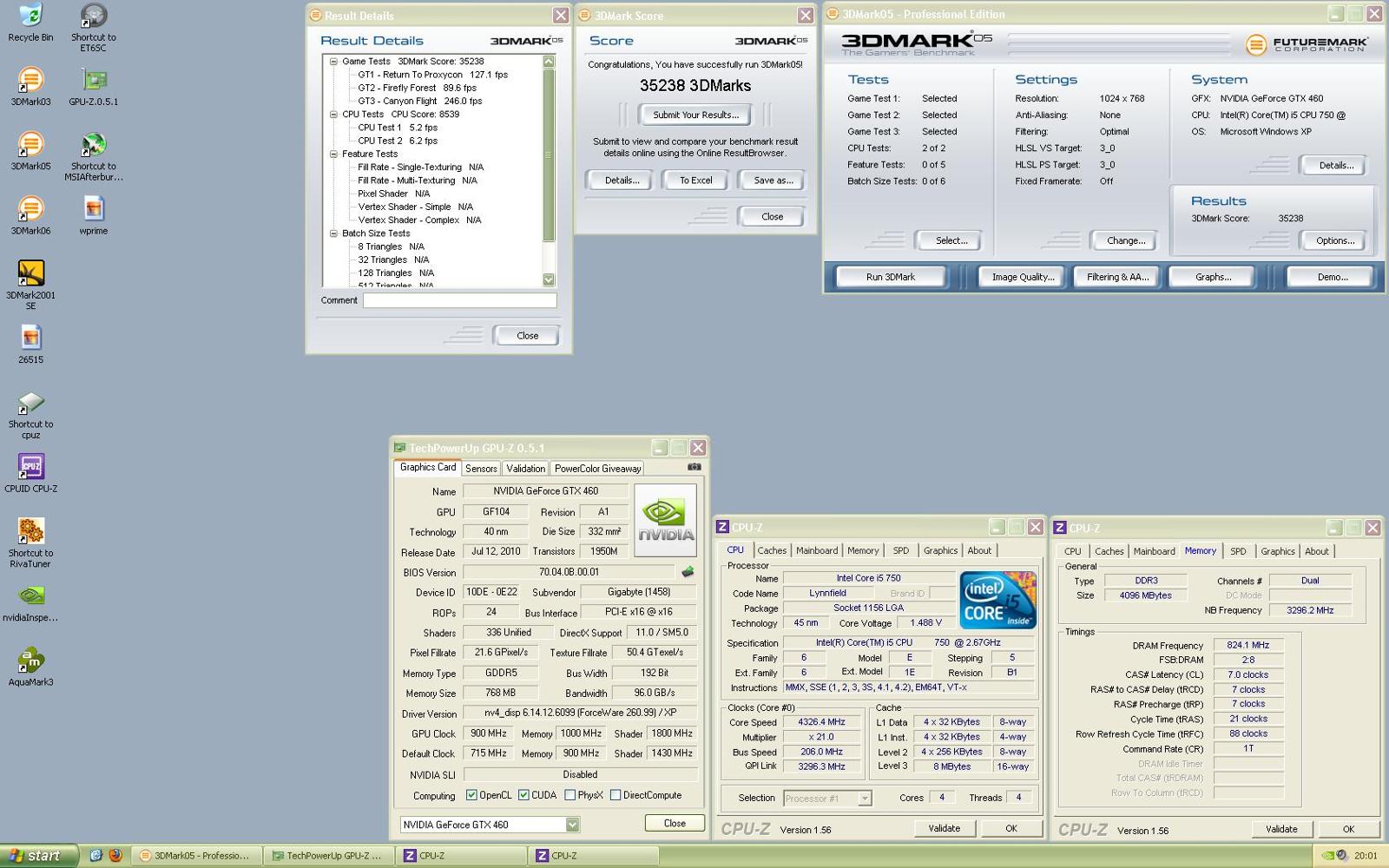Open the Processor #1 selection dropdown

click(865, 799)
